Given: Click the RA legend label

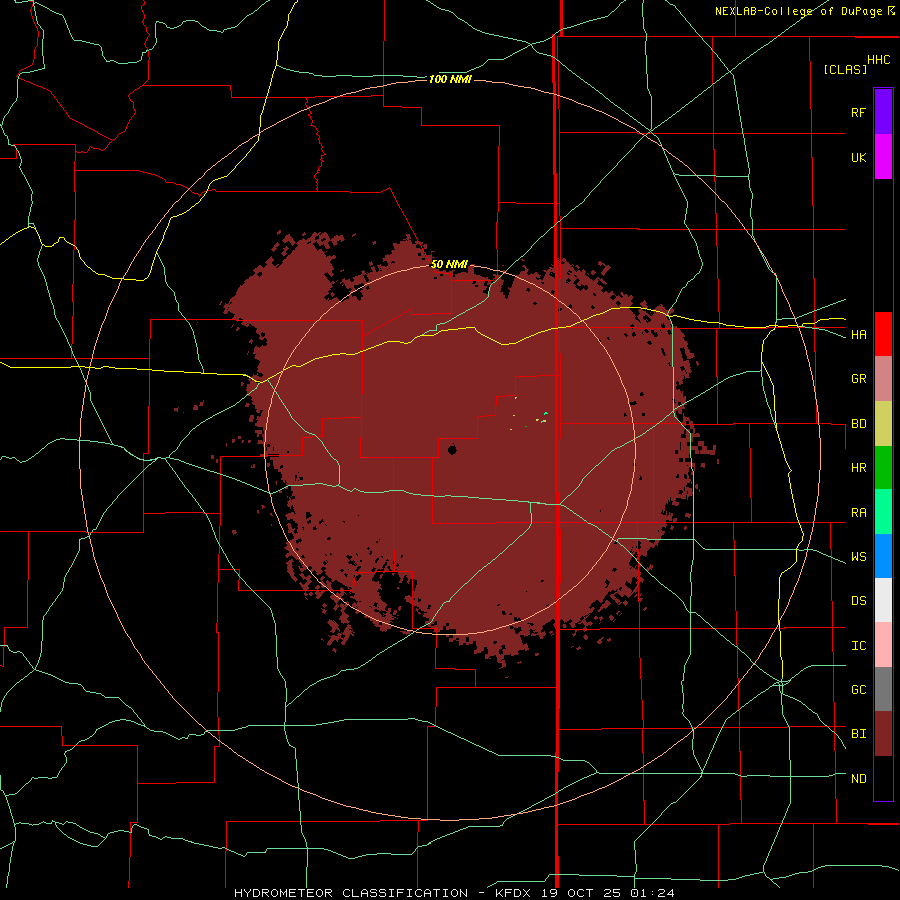Looking at the screenshot, I should tap(858, 513).
